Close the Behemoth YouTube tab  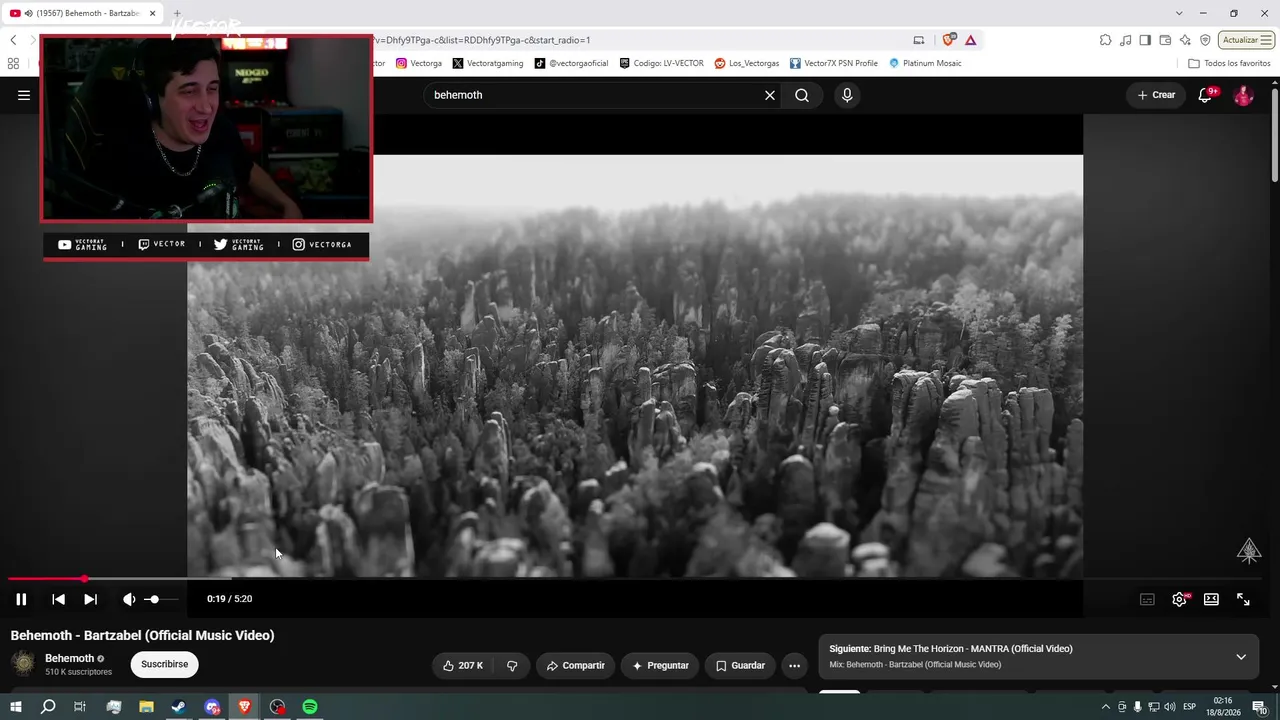tap(151, 13)
